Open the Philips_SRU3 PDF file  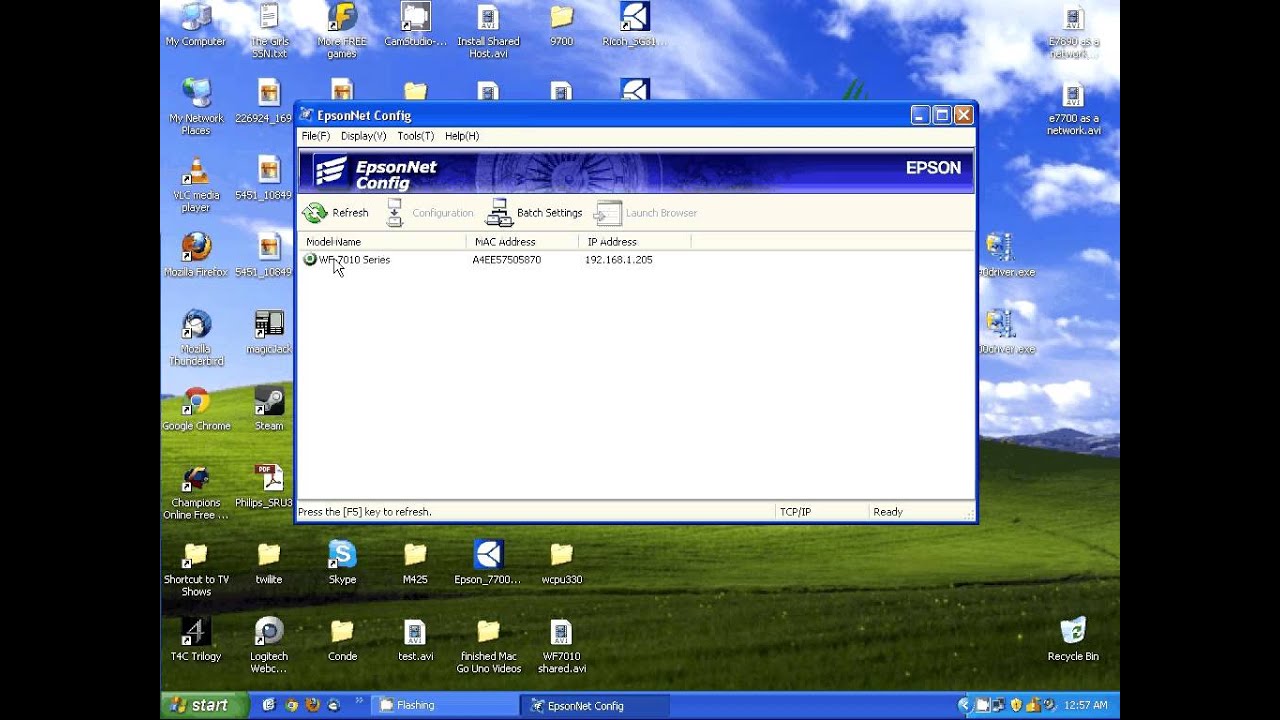tap(266, 487)
